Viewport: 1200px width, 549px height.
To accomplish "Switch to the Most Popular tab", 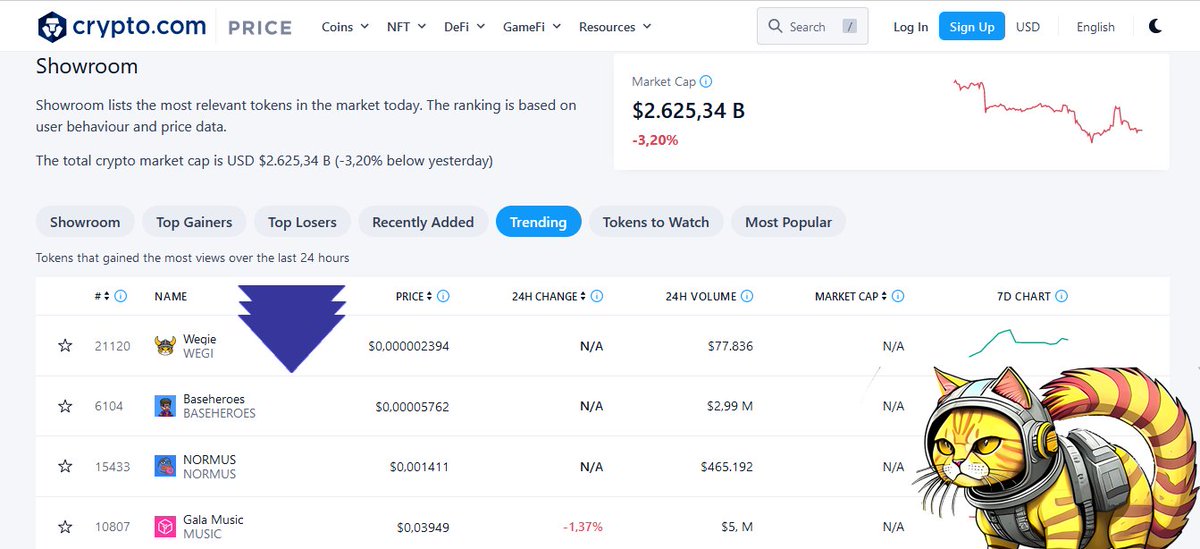I will pos(788,222).
